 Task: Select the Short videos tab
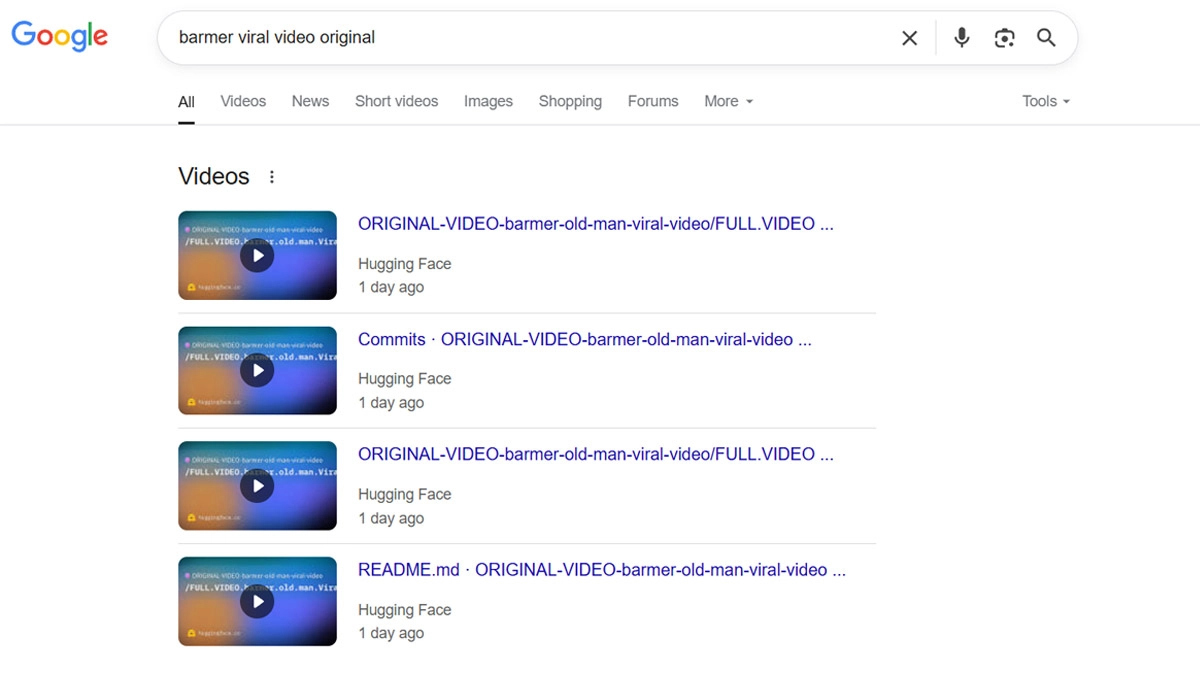[396, 101]
